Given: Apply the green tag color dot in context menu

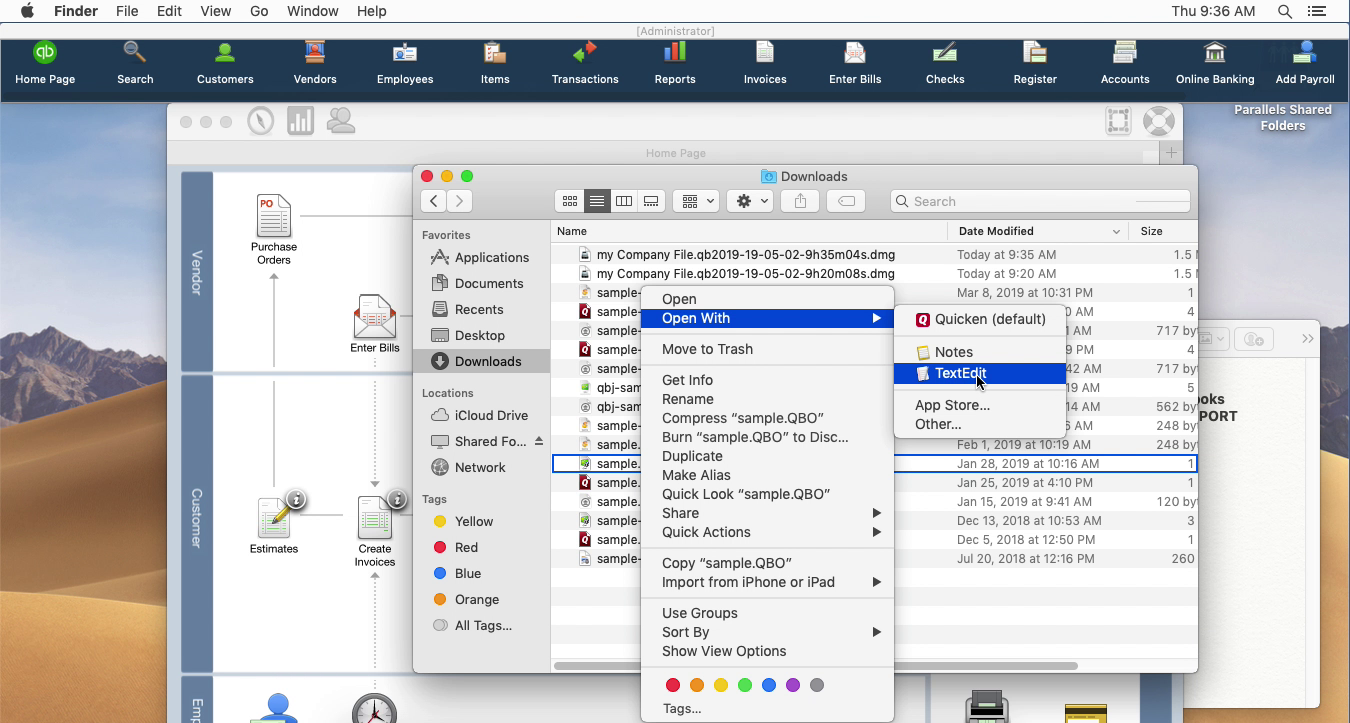Looking at the screenshot, I should [745, 685].
